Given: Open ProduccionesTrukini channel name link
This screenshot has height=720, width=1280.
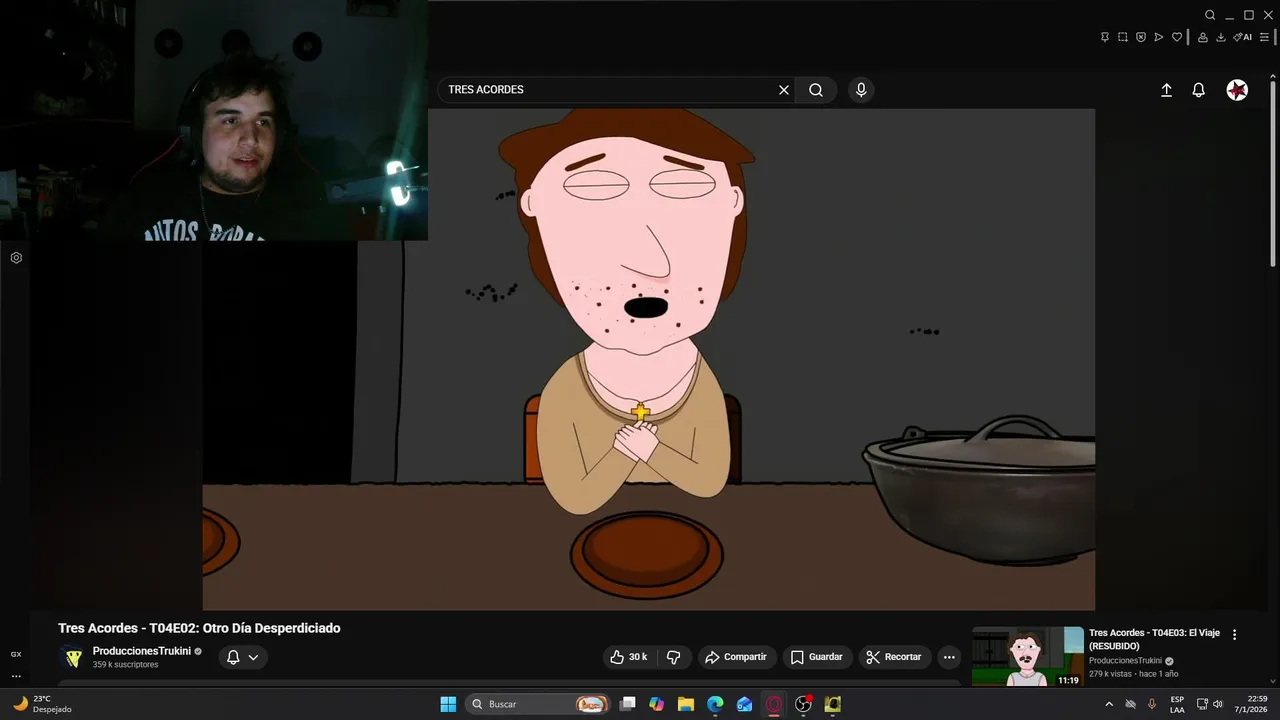Looking at the screenshot, I should tap(142, 651).
